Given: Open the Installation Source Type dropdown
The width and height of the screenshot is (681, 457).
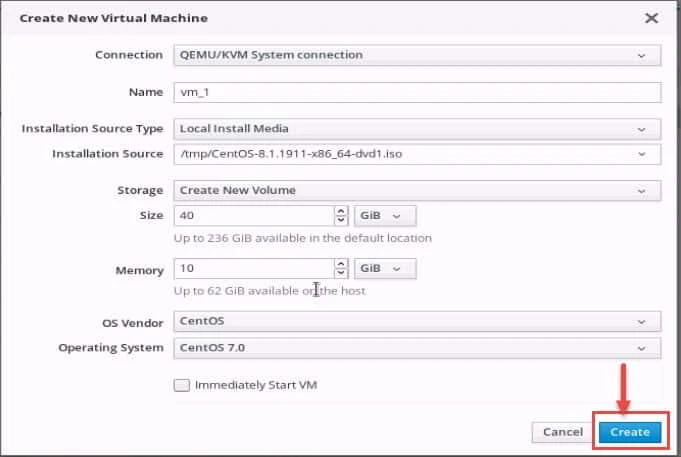Looking at the screenshot, I should click(417, 129).
